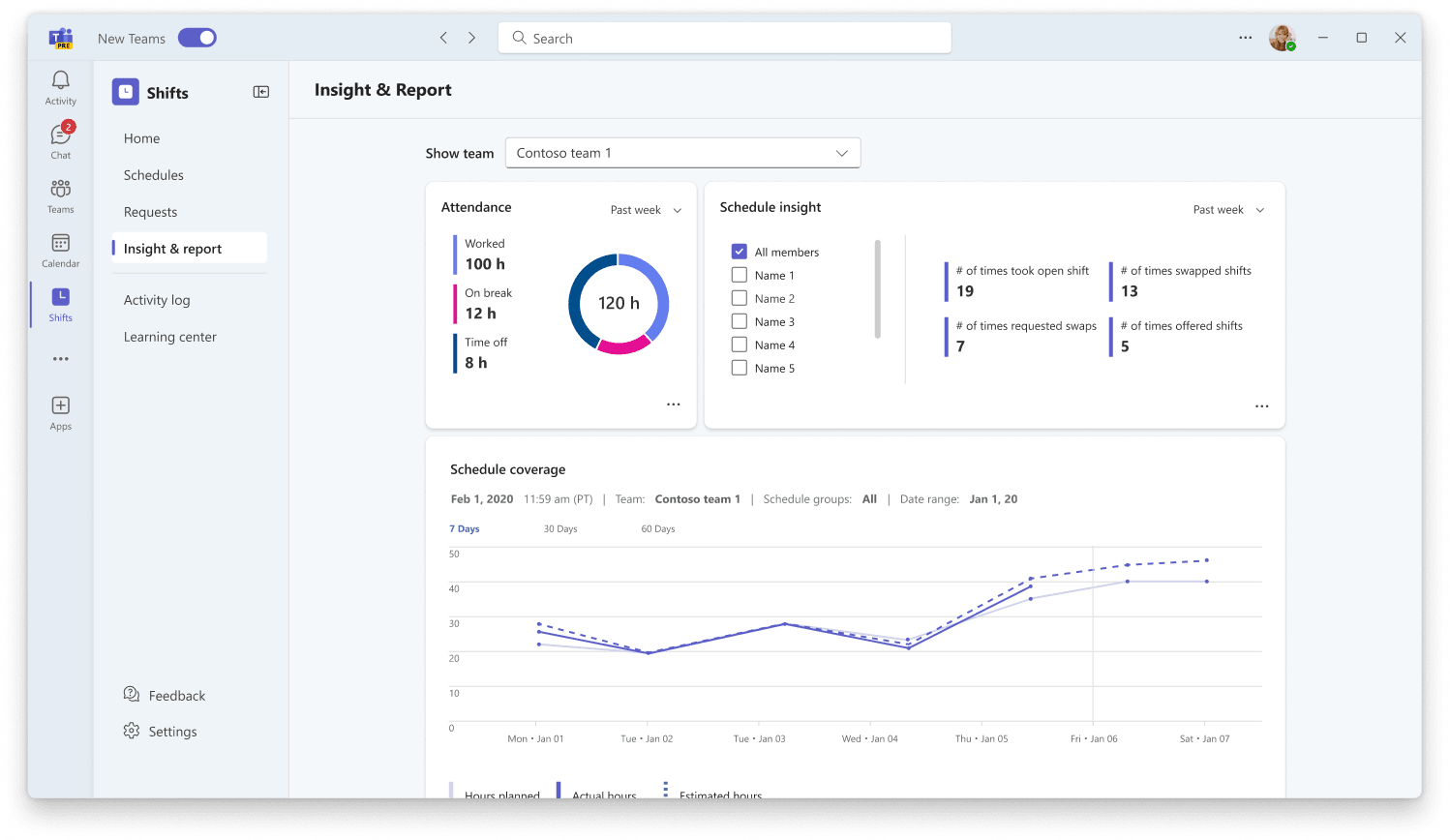Go back with the left arrow

click(x=443, y=38)
